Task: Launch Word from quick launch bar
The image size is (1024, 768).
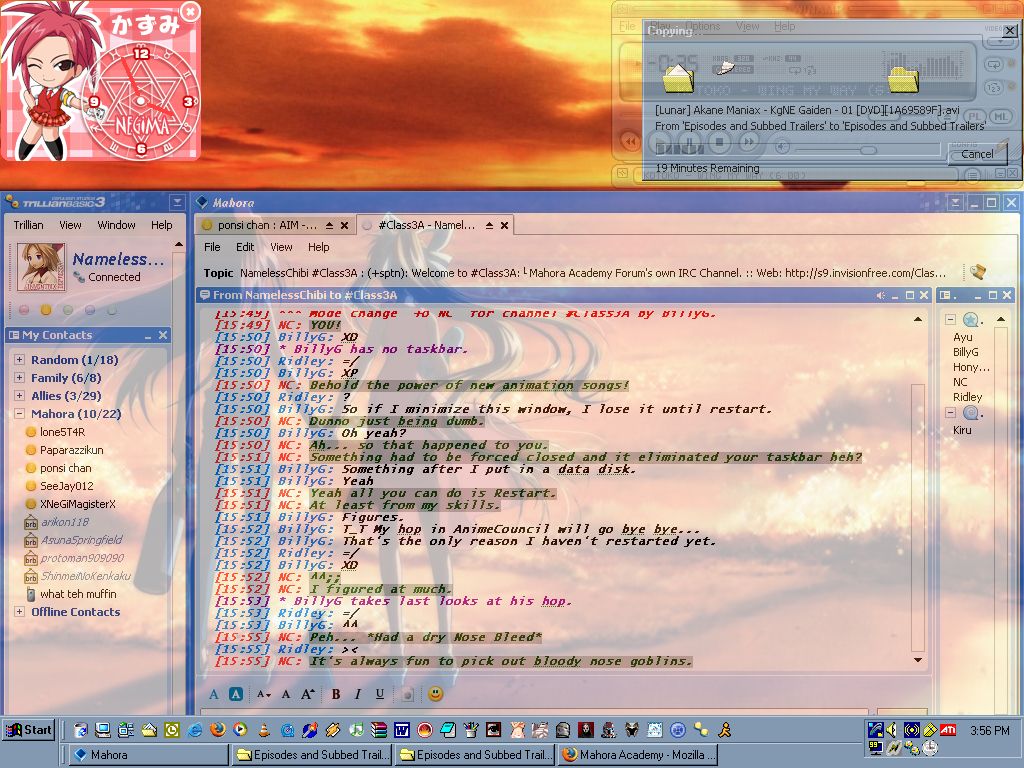Action: click(x=402, y=729)
